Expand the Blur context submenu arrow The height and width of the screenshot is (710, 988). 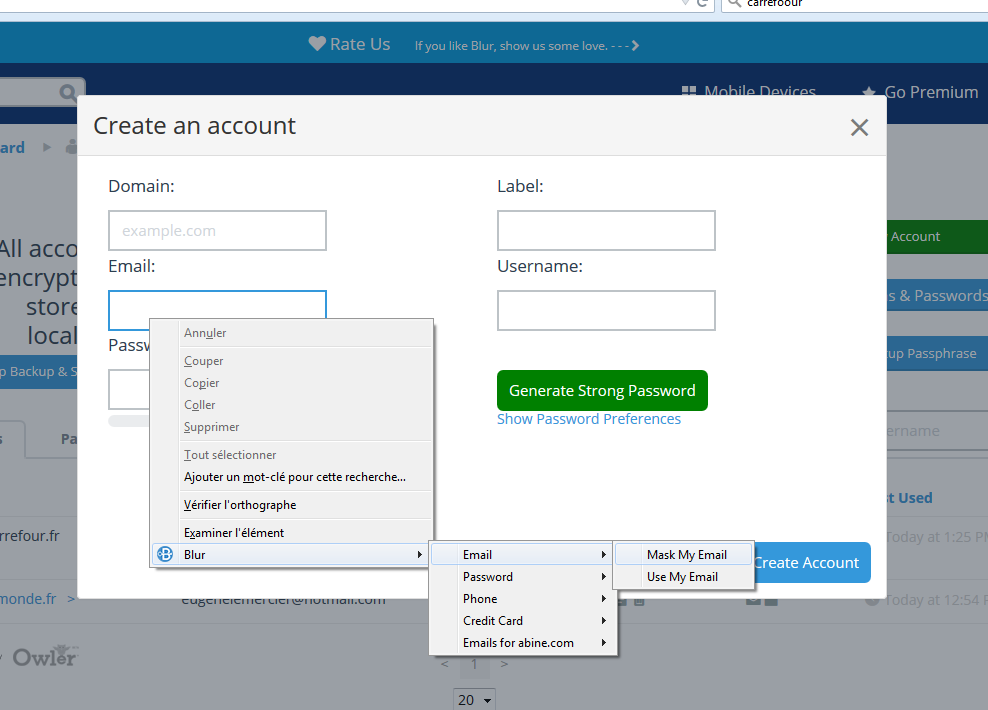(420, 554)
